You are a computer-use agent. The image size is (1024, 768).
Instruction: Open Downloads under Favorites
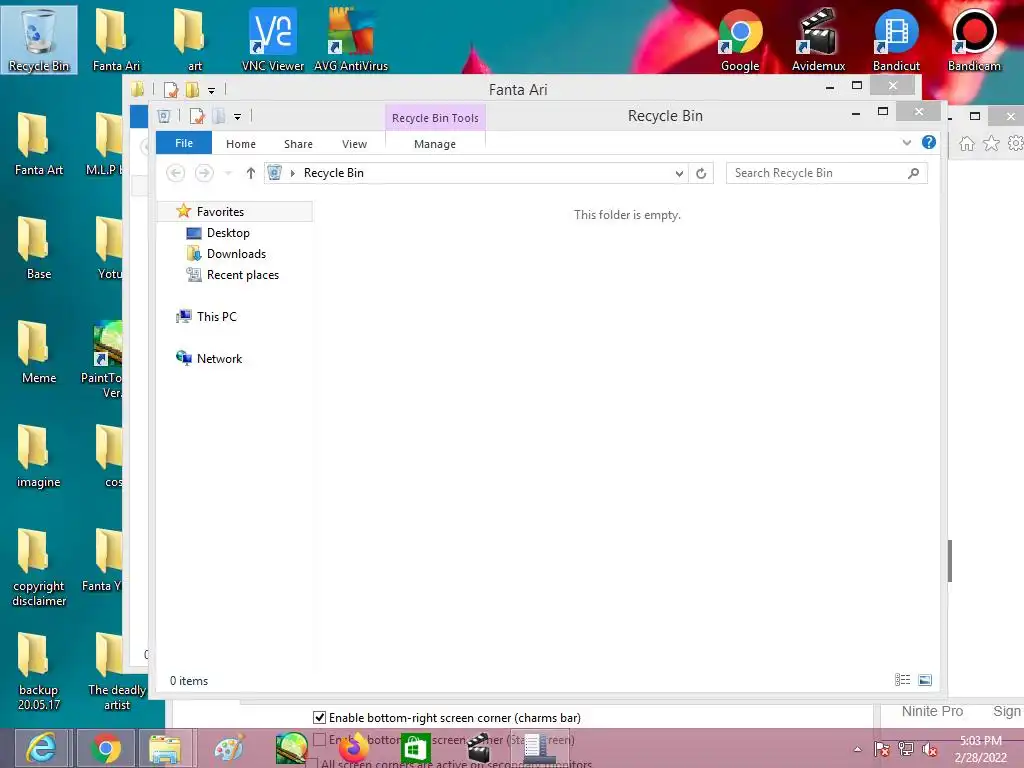point(236,253)
